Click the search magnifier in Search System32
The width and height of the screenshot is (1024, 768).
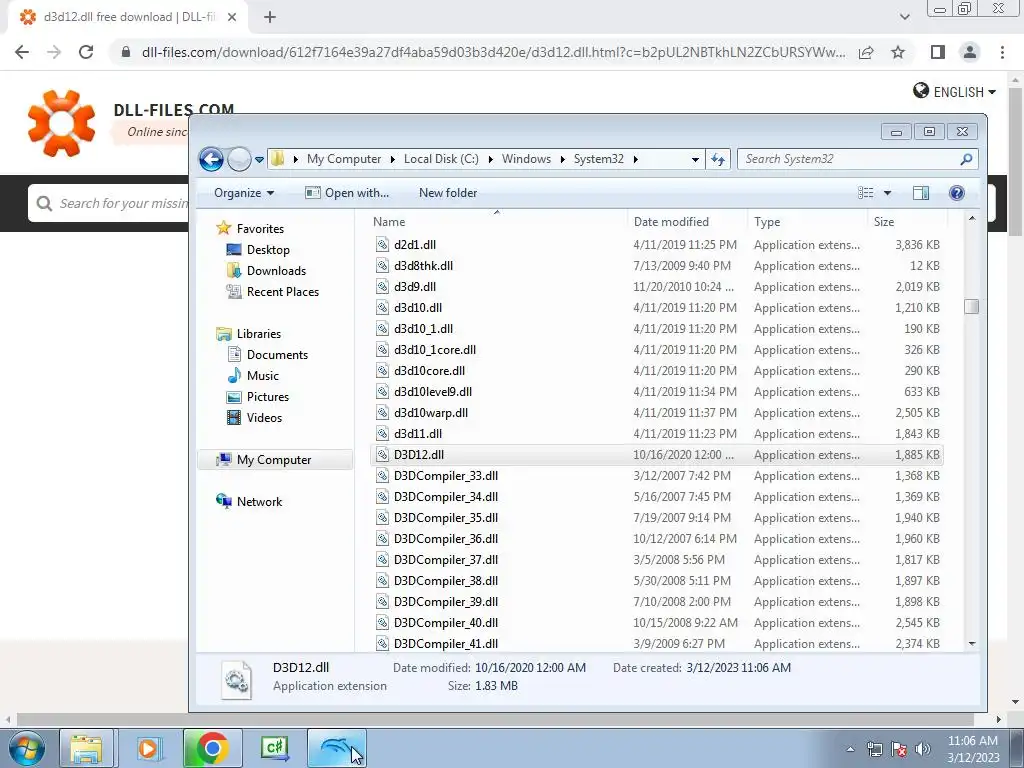[x=967, y=159]
